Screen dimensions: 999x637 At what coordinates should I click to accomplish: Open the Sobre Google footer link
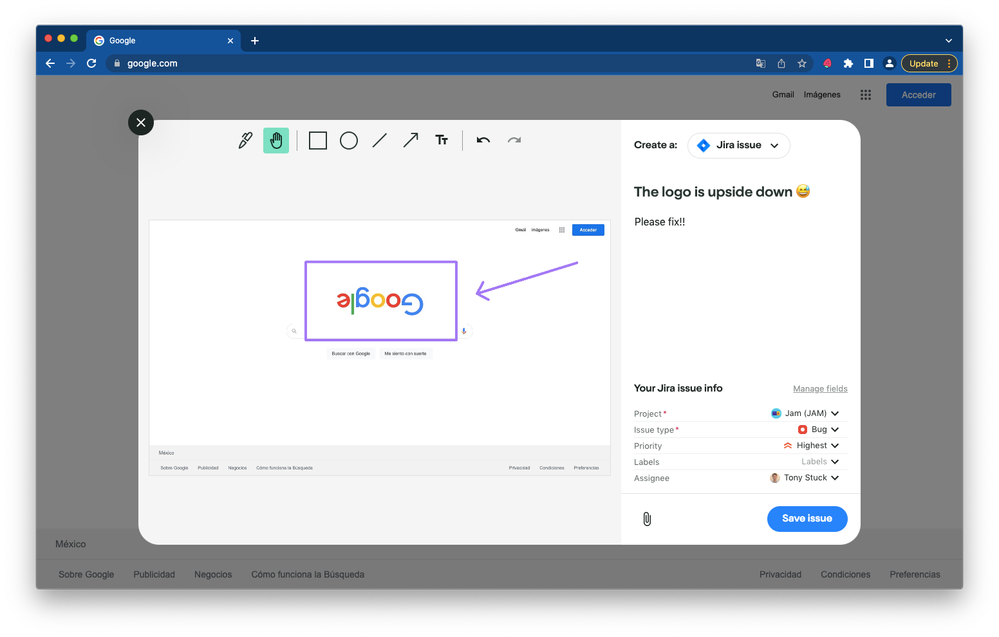point(86,574)
